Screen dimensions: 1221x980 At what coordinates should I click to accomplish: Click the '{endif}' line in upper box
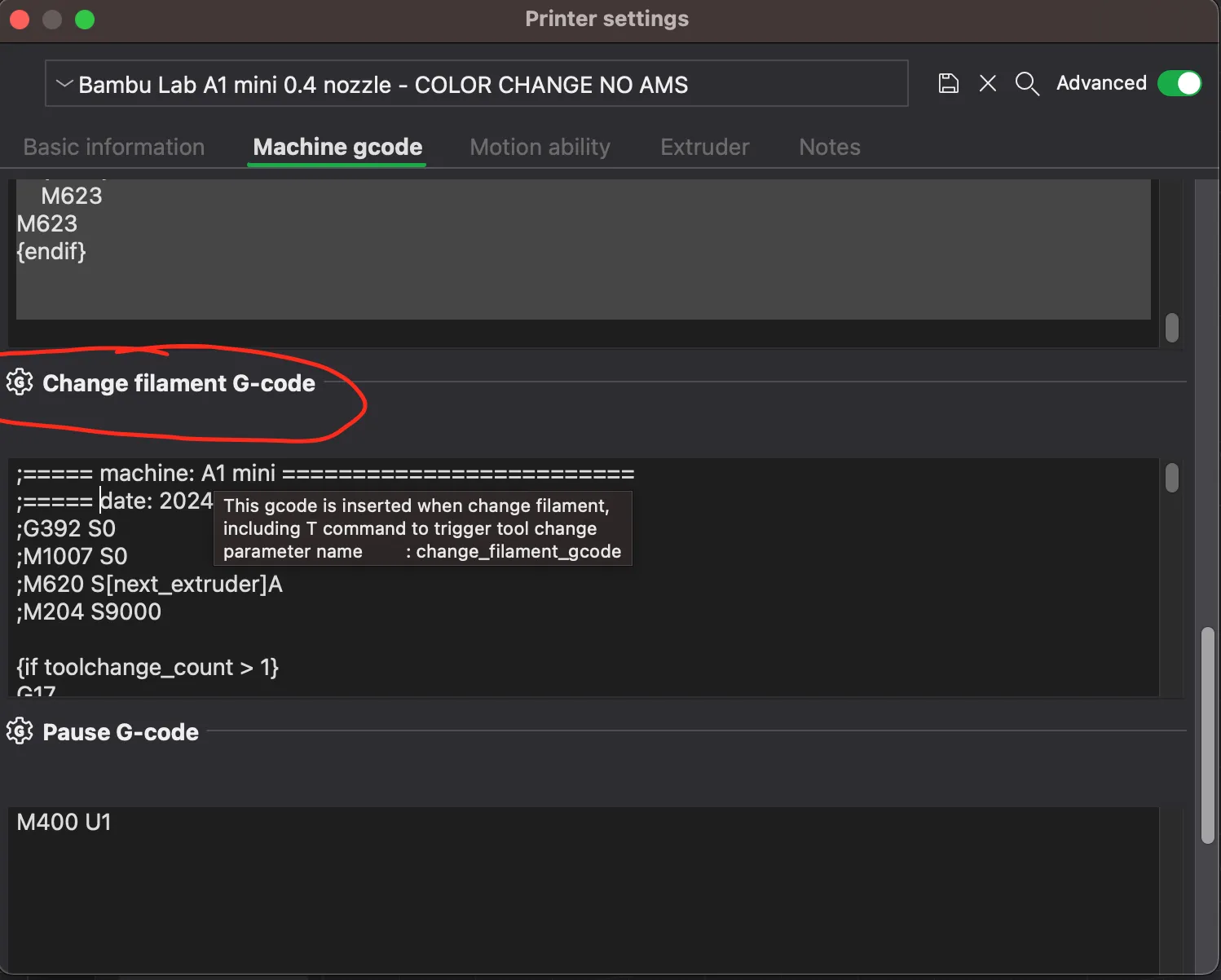(x=51, y=251)
